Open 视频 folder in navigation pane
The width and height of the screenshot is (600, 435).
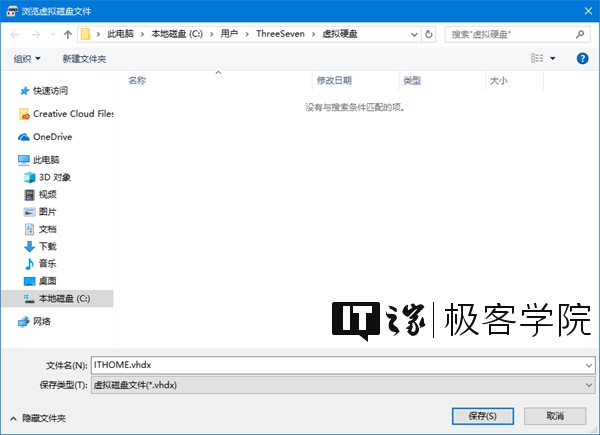pos(47,194)
